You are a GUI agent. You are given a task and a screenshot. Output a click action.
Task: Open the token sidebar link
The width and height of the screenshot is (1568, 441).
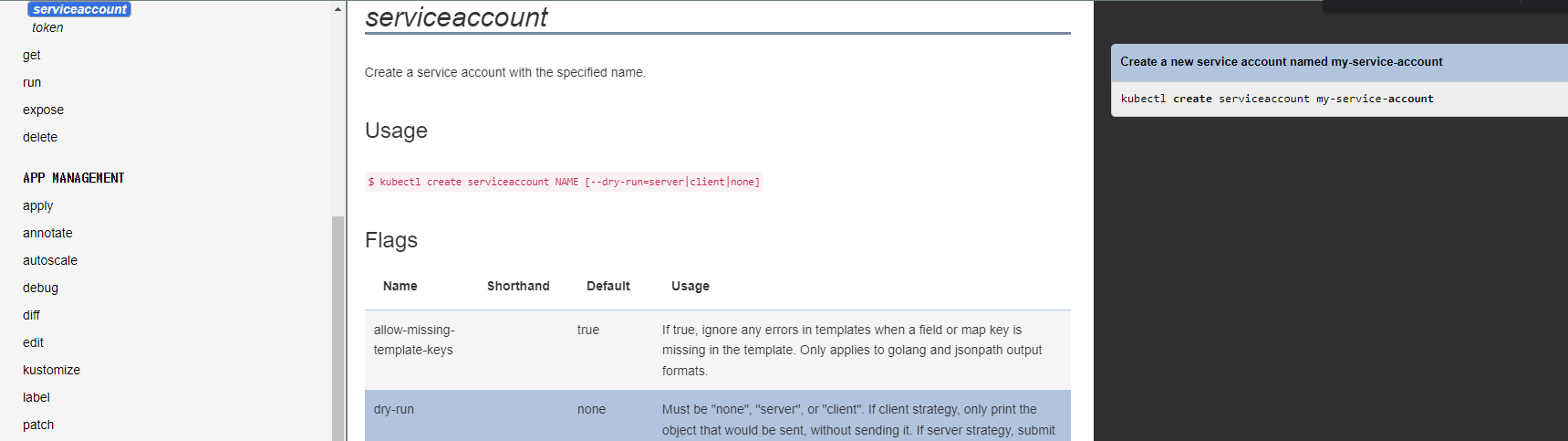tap(47, 27)
